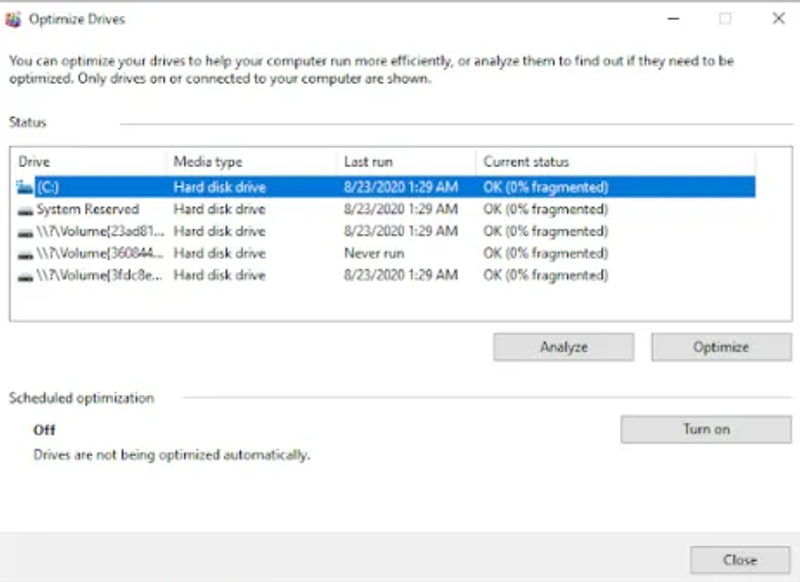Click Media type cell of Volume{360844... row
The width and height of the screenshot is (800, 582).
[219, 253]
